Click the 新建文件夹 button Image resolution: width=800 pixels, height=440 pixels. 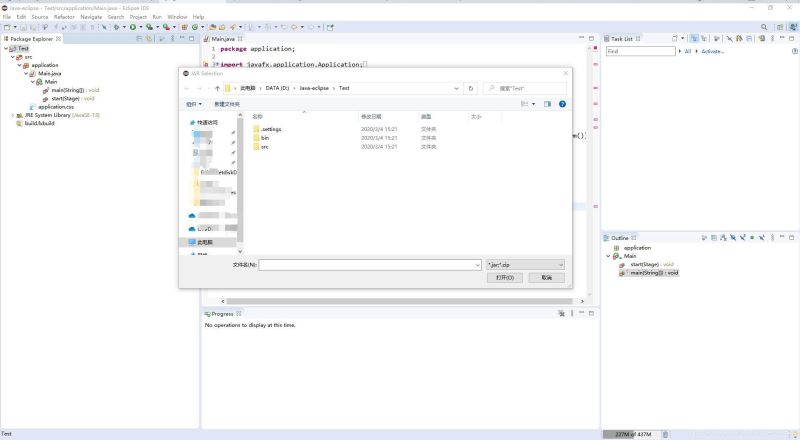point(227,103)
